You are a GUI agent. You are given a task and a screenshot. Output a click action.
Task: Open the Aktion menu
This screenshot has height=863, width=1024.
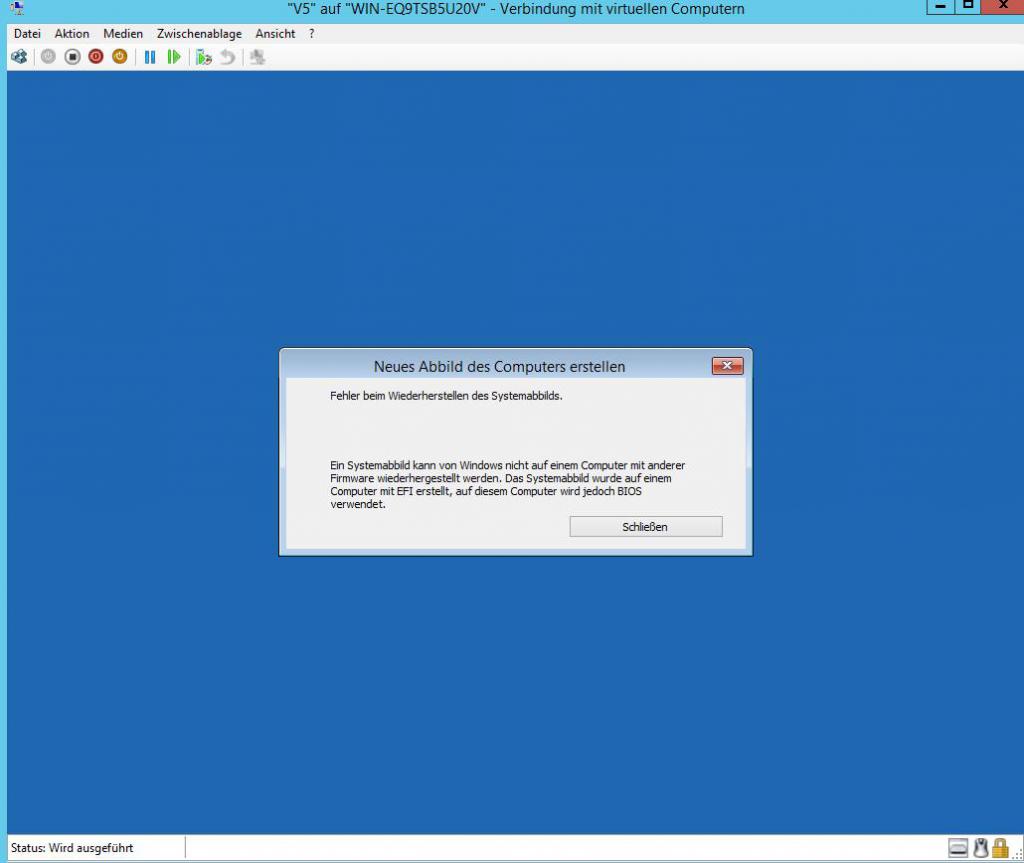click(72, 33)
